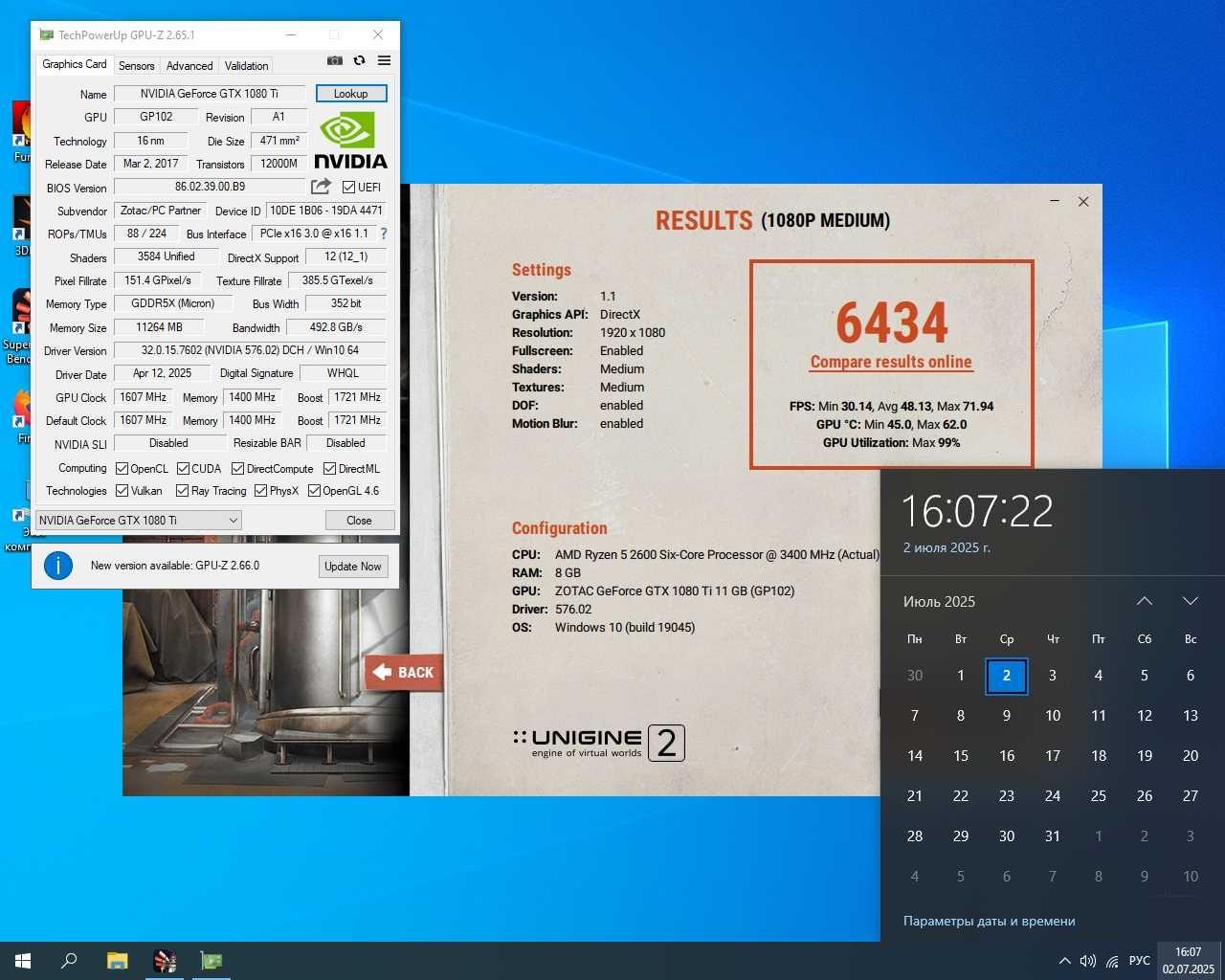Click the GPU-Z Close button

point(359,521)
